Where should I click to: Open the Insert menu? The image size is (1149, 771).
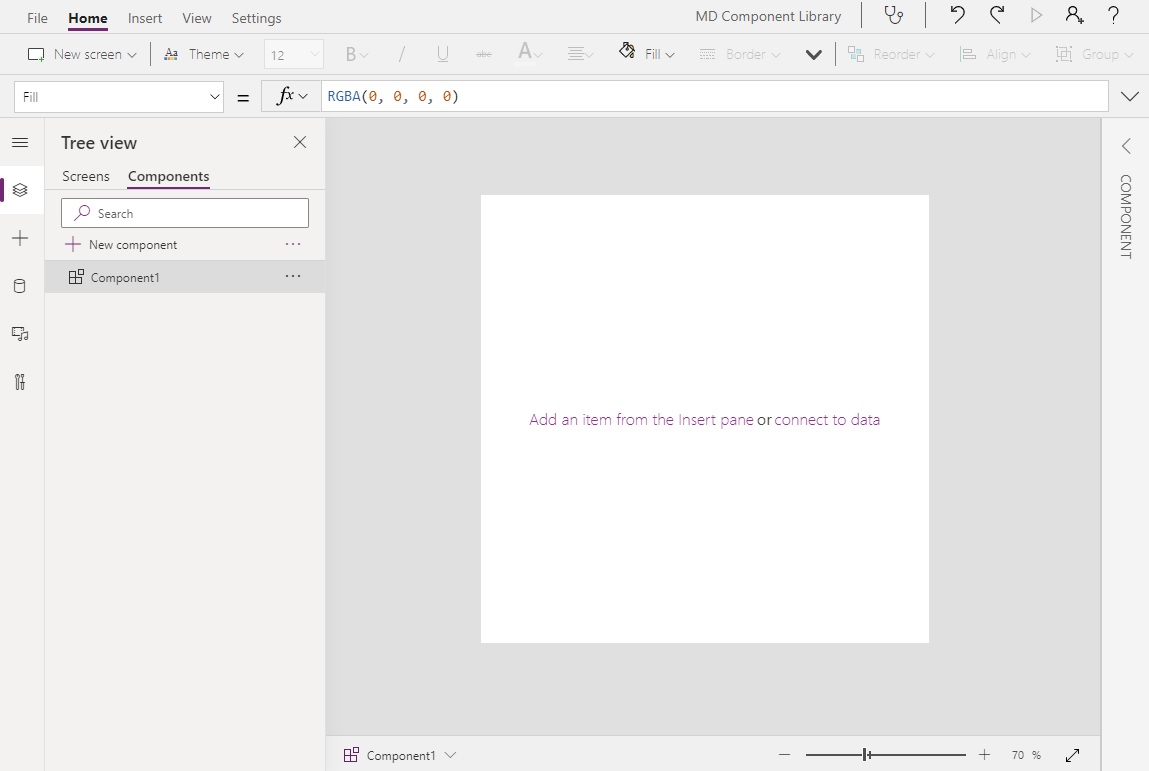(145, 18)
